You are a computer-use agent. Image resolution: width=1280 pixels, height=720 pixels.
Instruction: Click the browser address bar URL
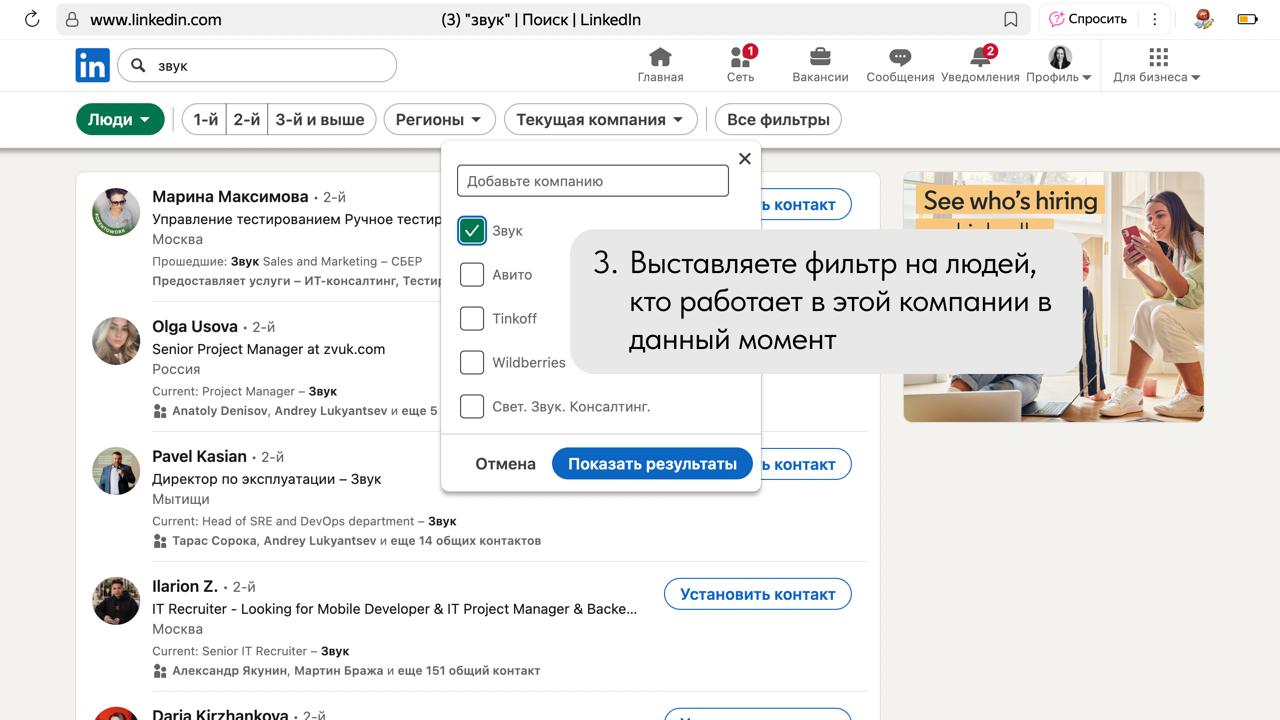(156, 19)
